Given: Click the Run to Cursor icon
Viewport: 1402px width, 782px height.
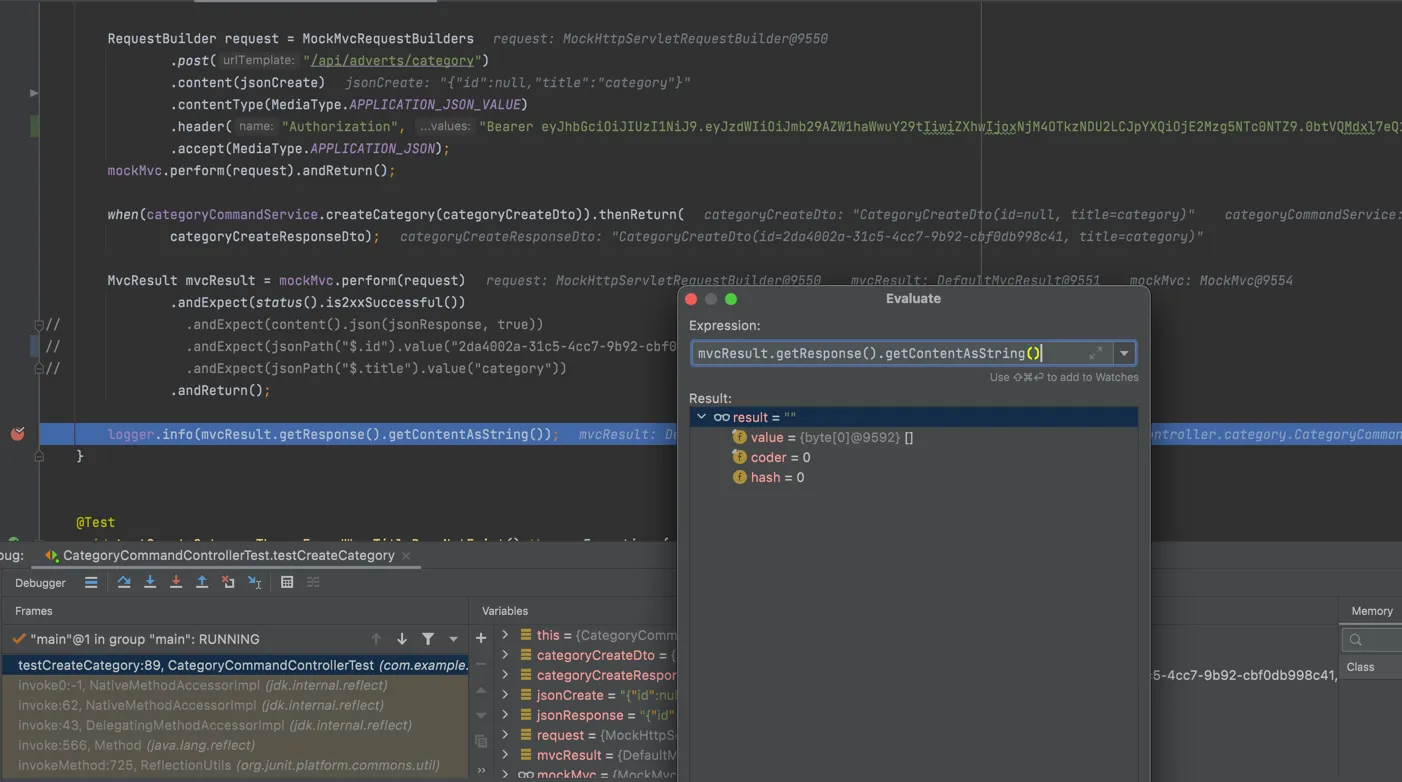Looking at the screenshot, I should pyautogui.click(x=254, y=582).
